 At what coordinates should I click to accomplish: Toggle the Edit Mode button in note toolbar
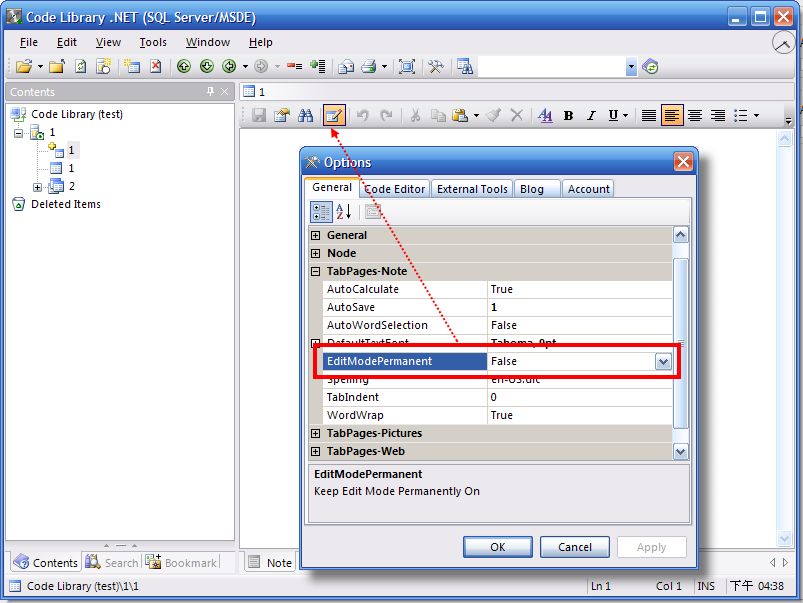(334, 116)
